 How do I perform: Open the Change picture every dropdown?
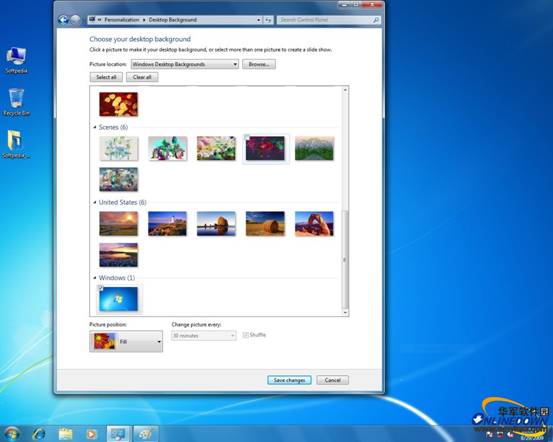pos(203,335)
